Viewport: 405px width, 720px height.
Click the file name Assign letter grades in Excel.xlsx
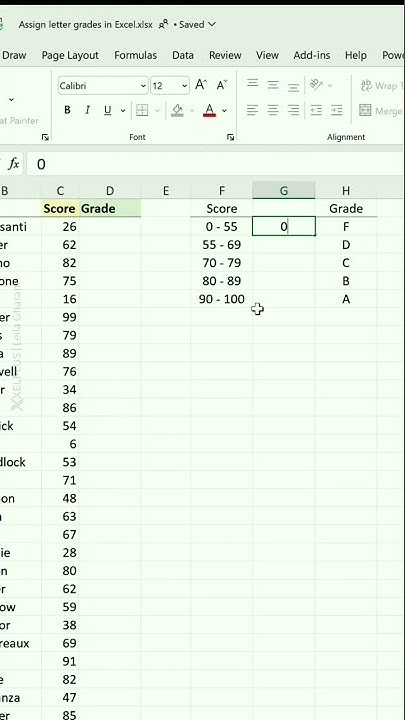coord(85,25)
